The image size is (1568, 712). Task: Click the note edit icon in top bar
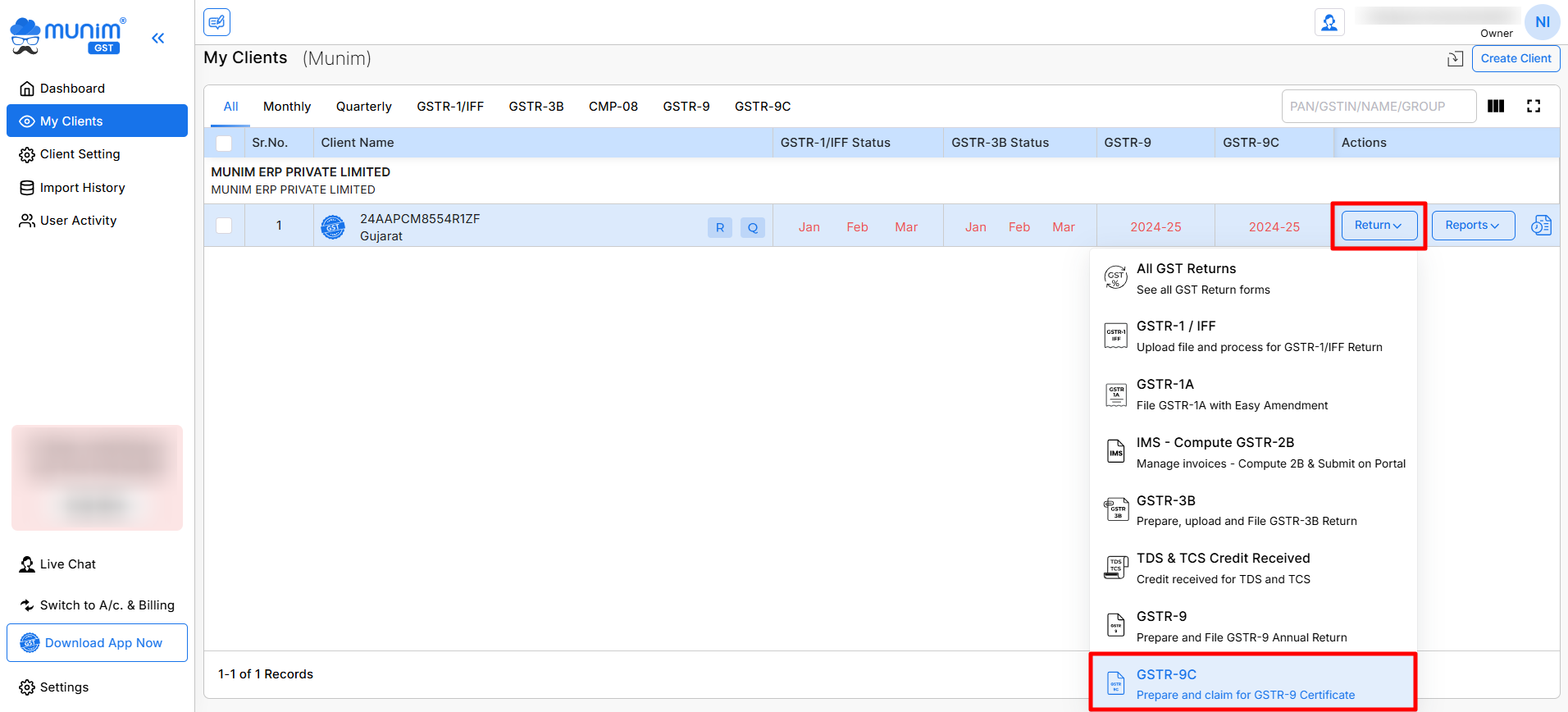pos(217,22)
